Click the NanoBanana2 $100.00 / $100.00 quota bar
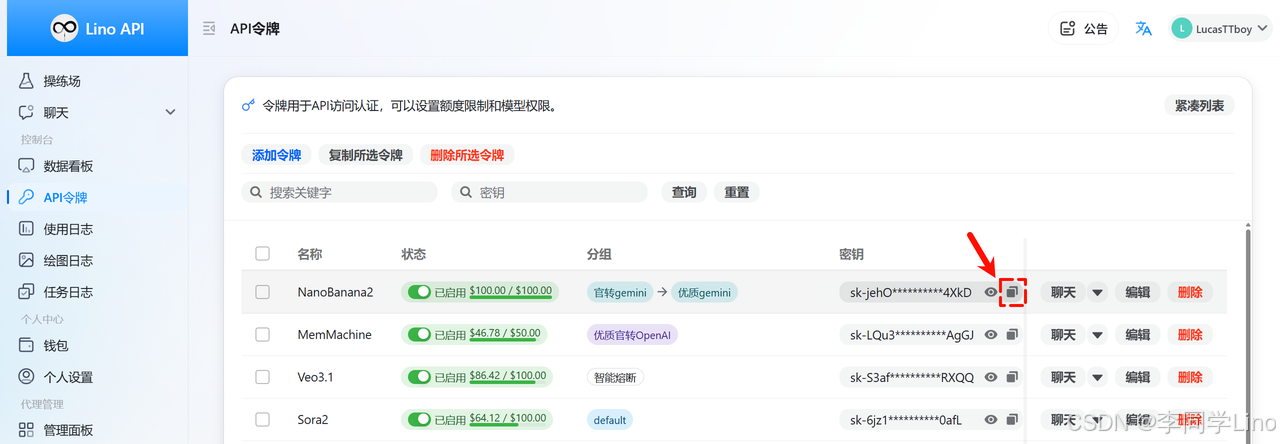This screenshot has width=1280, height=444. pyautogui.click(x=510, y=292)
